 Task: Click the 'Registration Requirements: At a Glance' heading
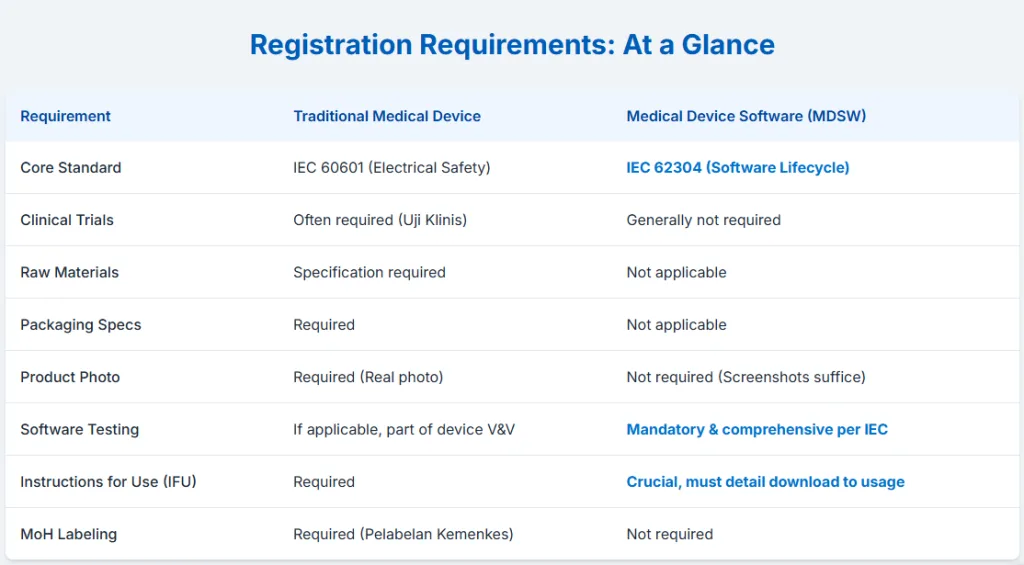pyautogui.click(x=512, y=45)
